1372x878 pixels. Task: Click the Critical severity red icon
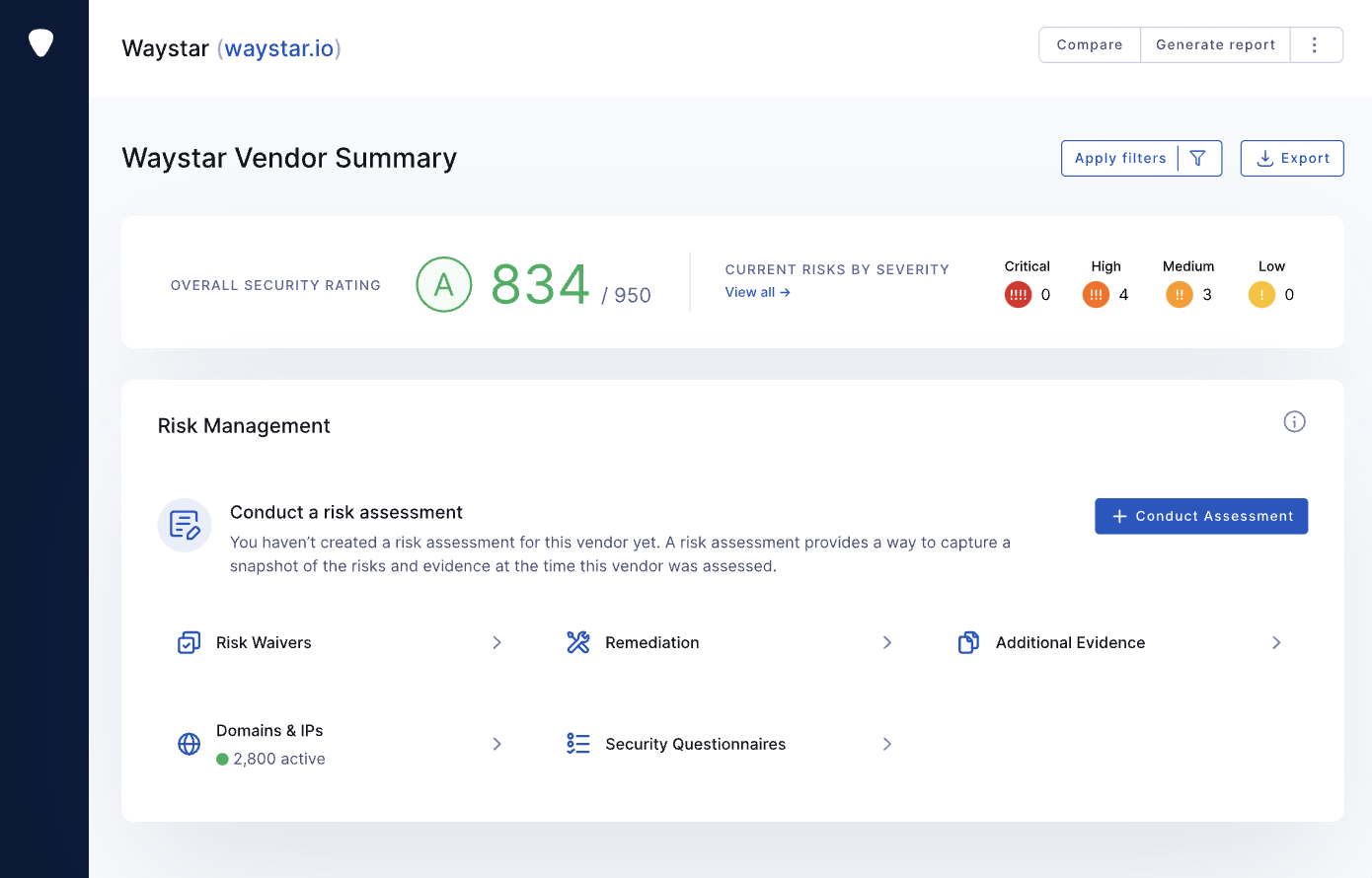tap(1018, 294)
